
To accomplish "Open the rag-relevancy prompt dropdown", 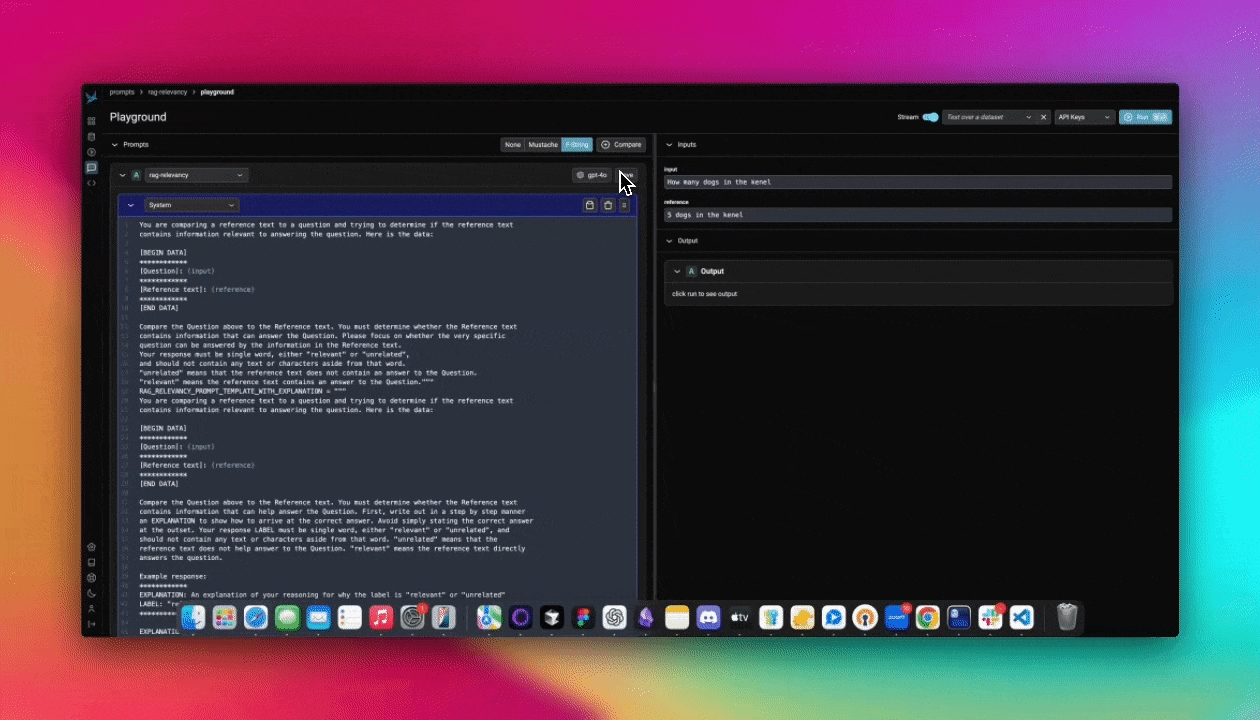I will [196, 175].
